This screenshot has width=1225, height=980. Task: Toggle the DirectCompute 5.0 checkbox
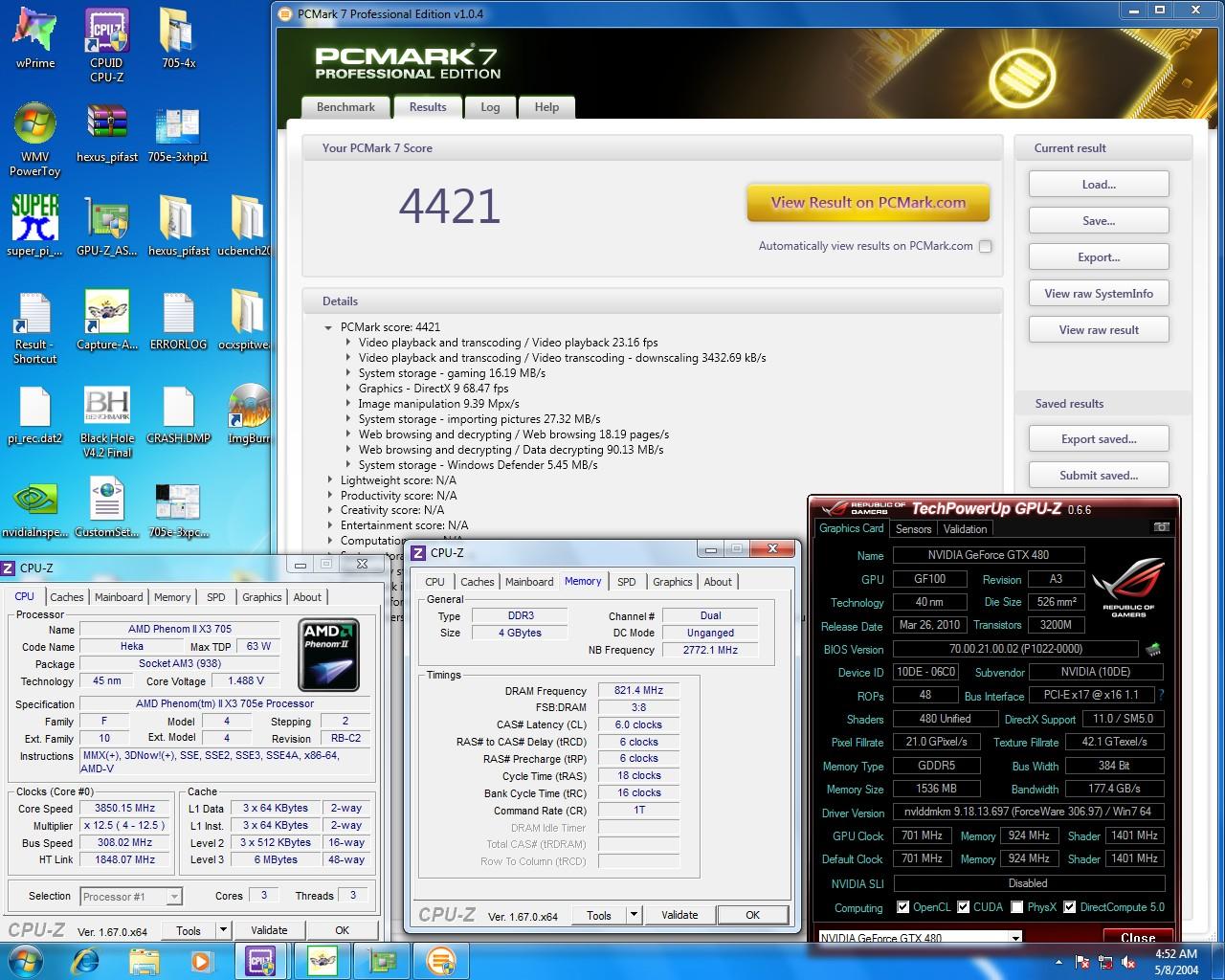click(x=1070, y=907)
